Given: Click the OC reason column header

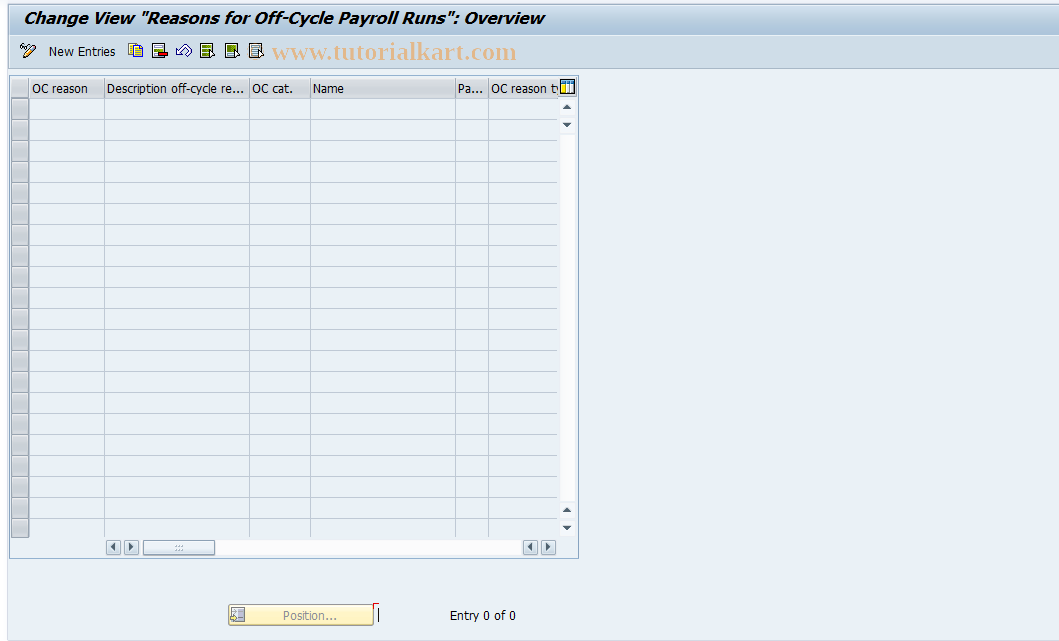Looking at the screenshot, I should [67, 88].
